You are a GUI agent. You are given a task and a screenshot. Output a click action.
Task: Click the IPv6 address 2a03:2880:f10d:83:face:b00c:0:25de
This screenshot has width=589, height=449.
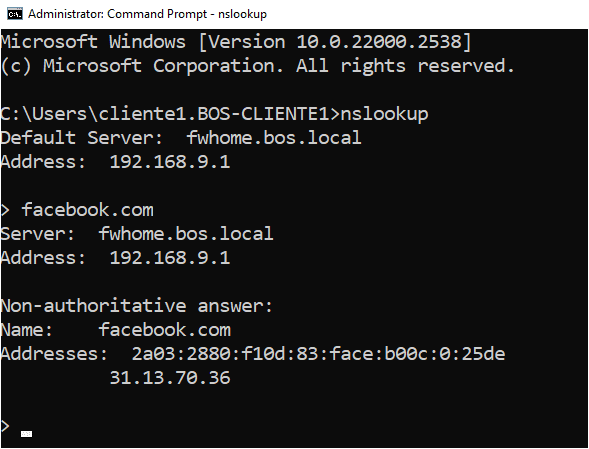[318, 354]
